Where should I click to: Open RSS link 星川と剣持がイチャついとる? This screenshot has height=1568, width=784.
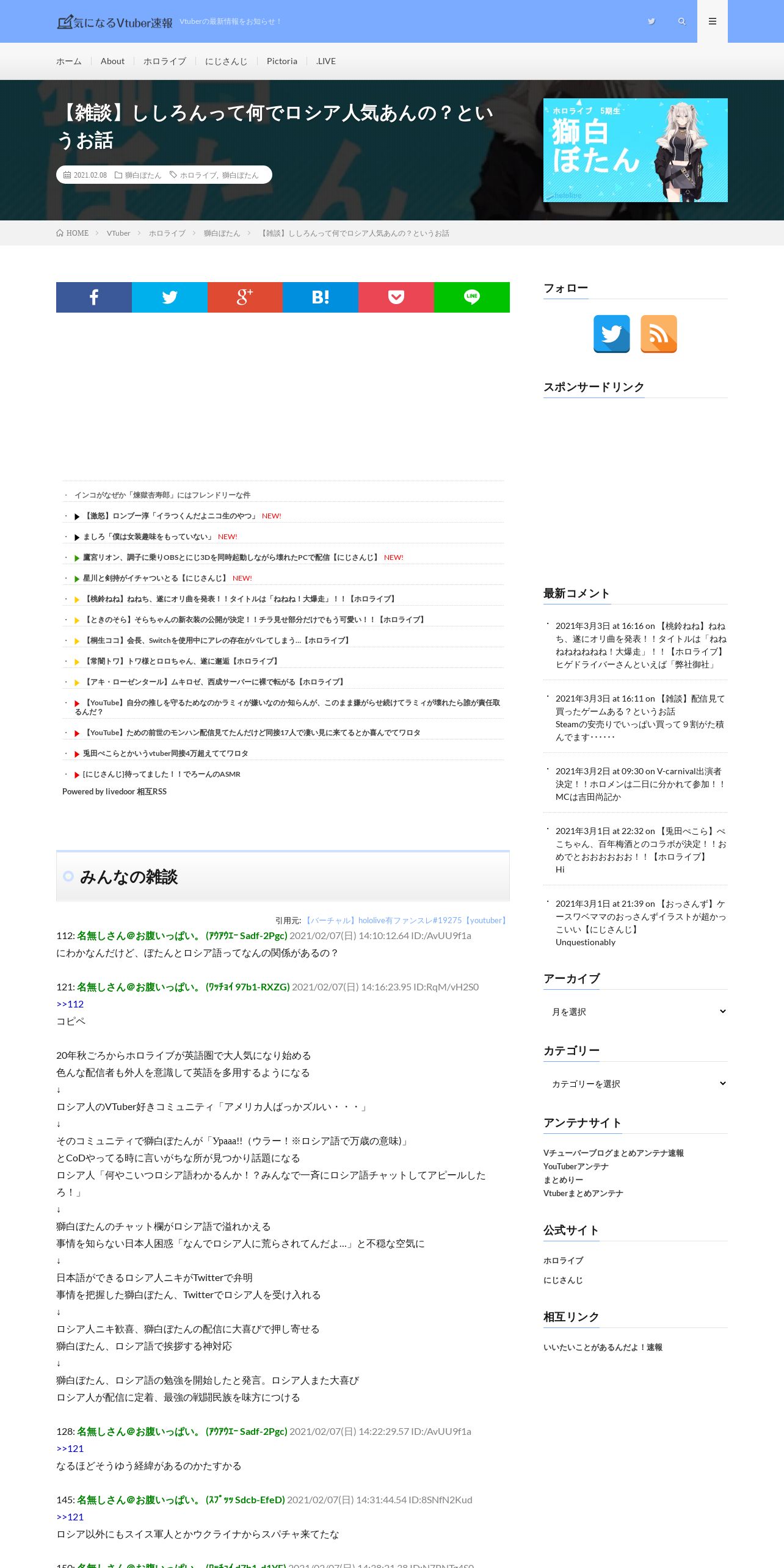pyautogui.click(x=156, y=578)
